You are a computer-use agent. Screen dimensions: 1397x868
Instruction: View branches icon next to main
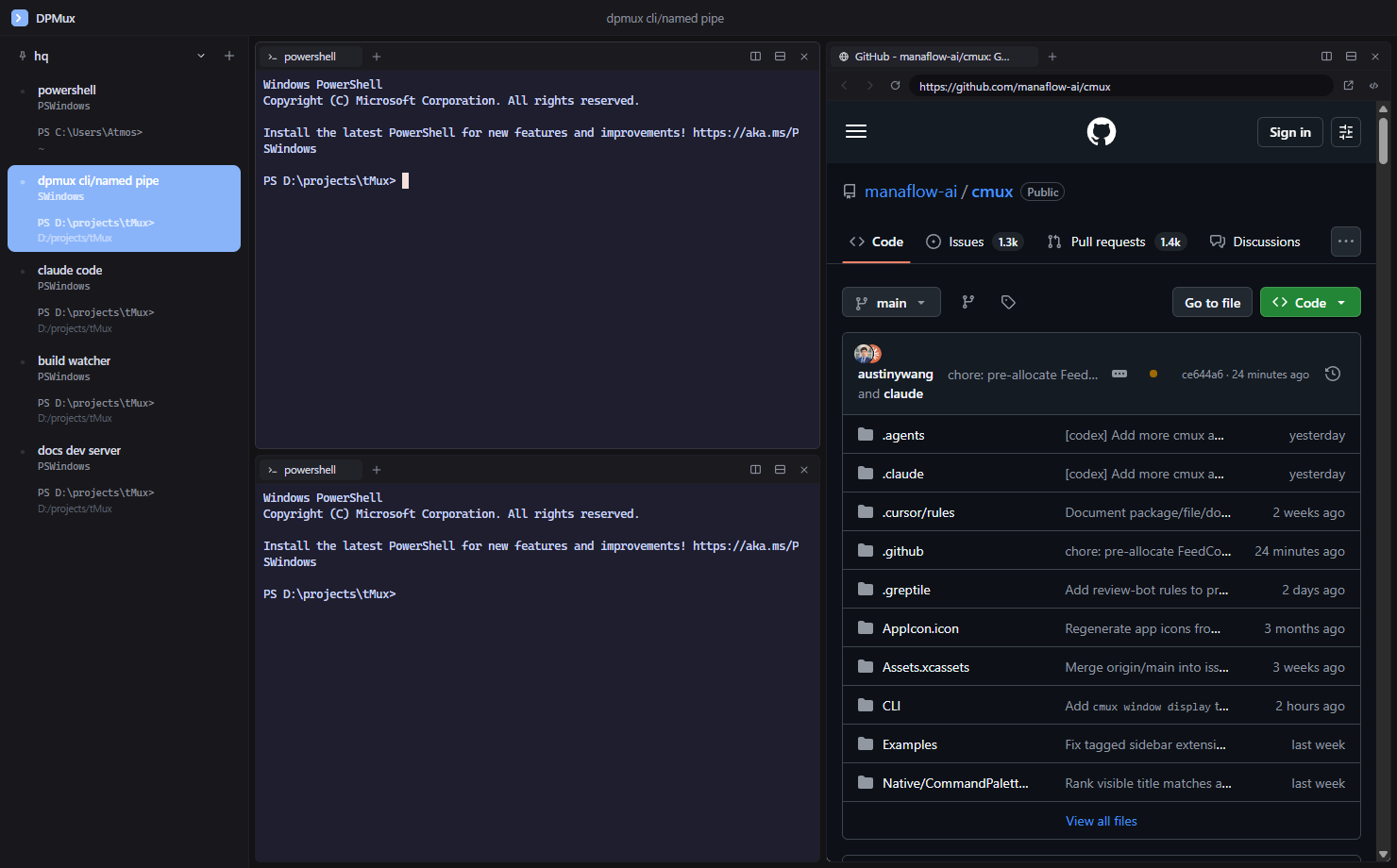[968, 302]
